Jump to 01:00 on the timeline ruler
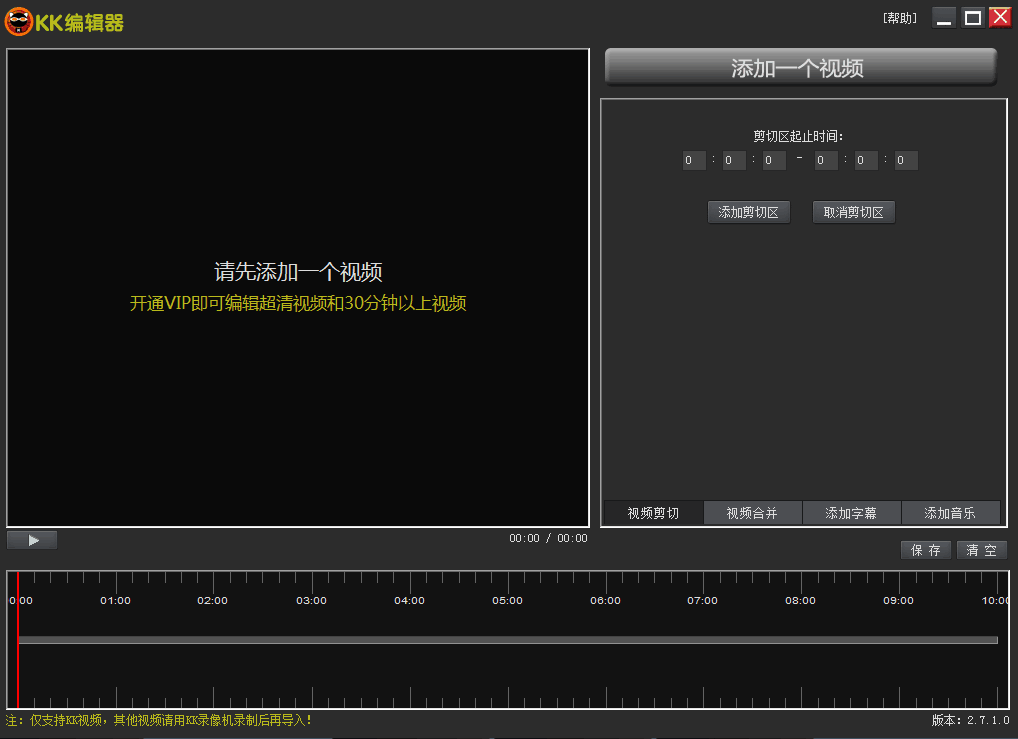Viewport: 1018px width, 739px height. point(116,601)
